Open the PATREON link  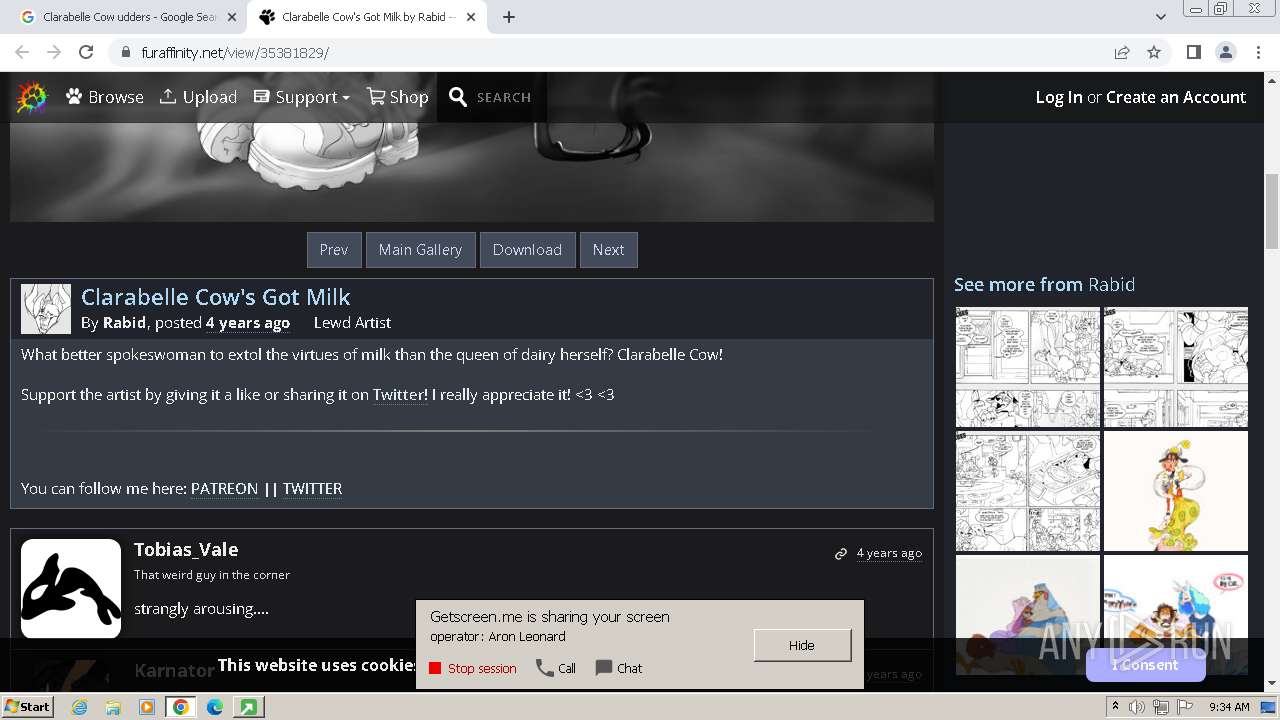point(224,489)
